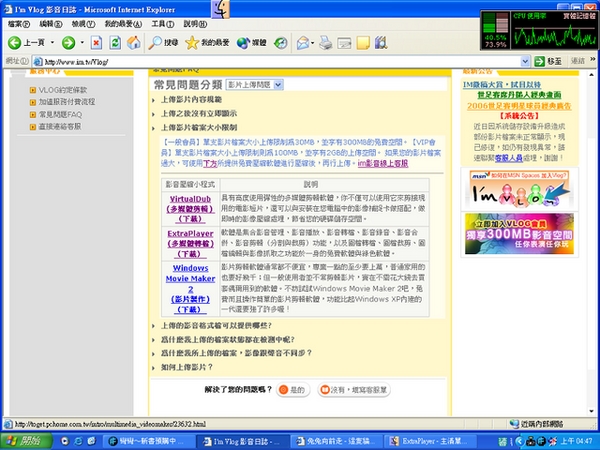Print the page with the printer icon
This screenshot has width=600, height=450.
(326, 42)
